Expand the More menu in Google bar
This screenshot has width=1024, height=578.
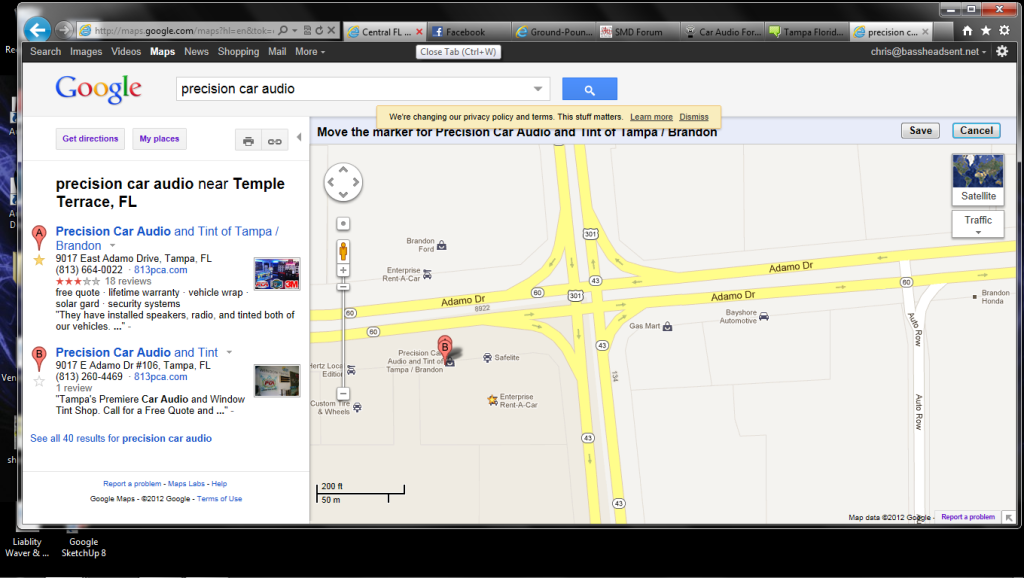click(311, 51)
